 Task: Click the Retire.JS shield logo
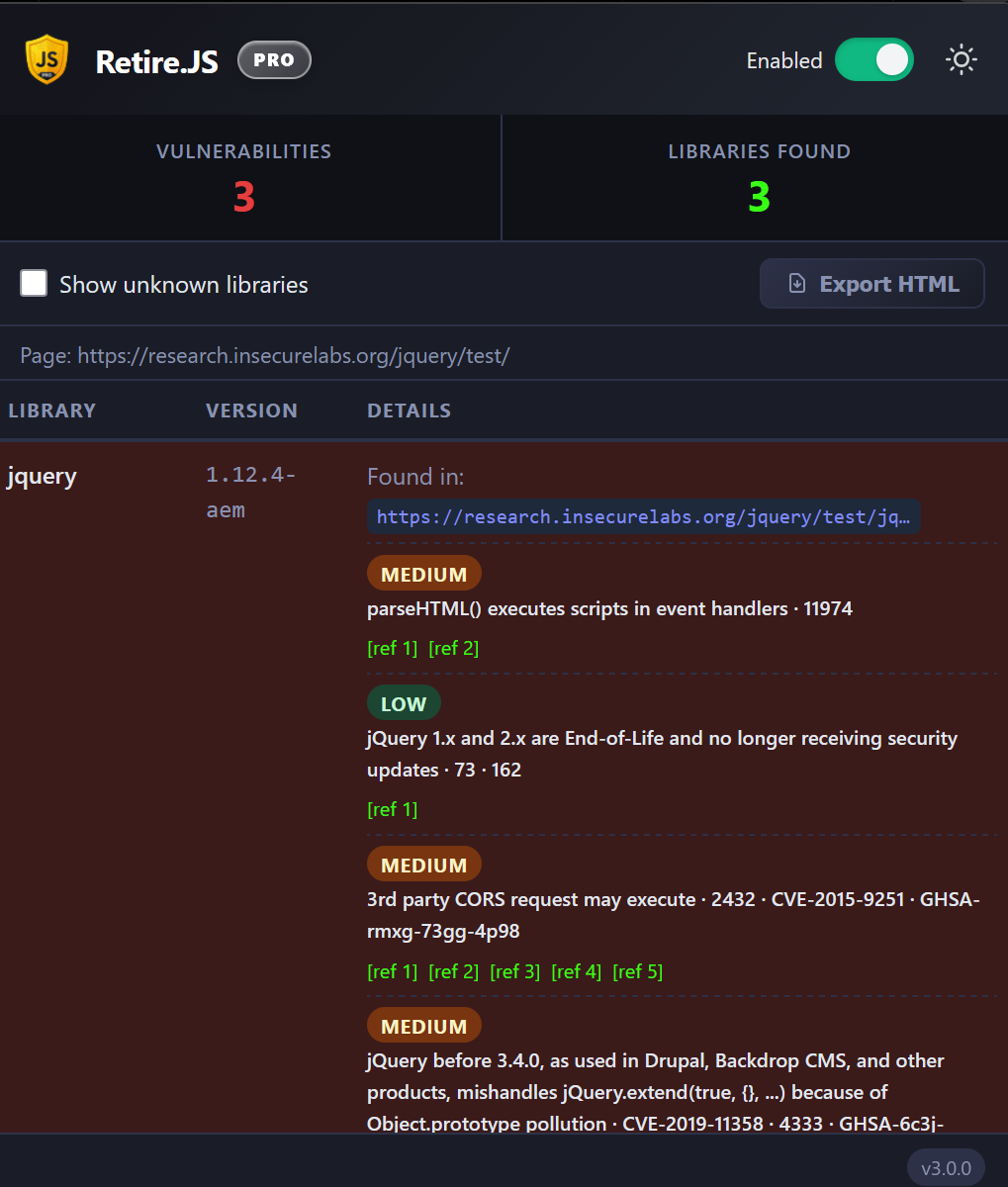(46, 59)
